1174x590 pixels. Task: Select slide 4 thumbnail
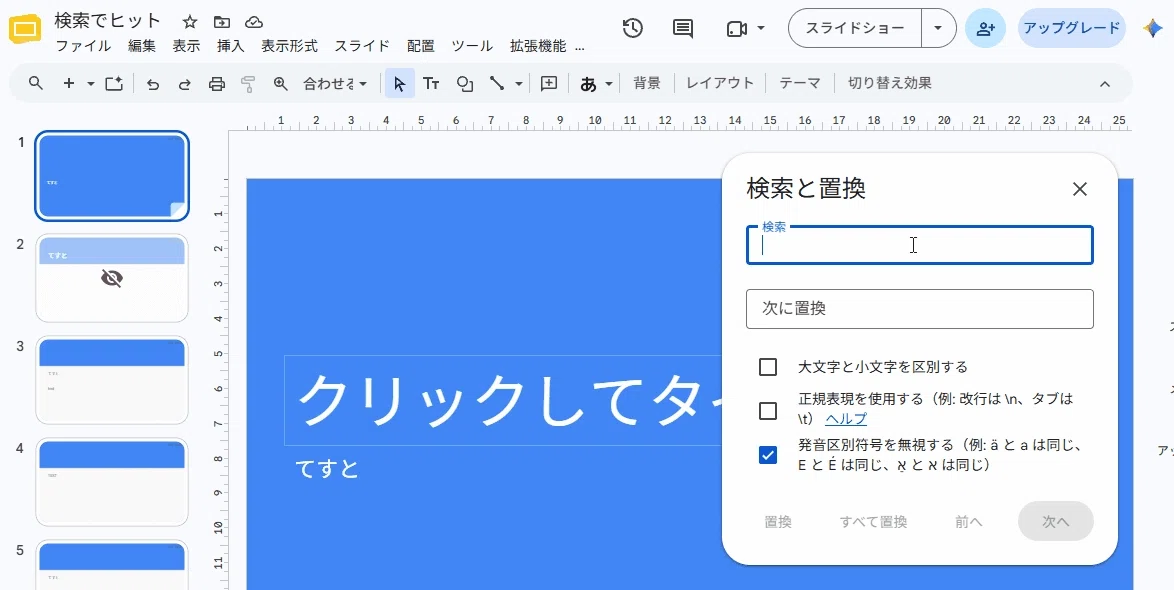[x=112, y=483]
